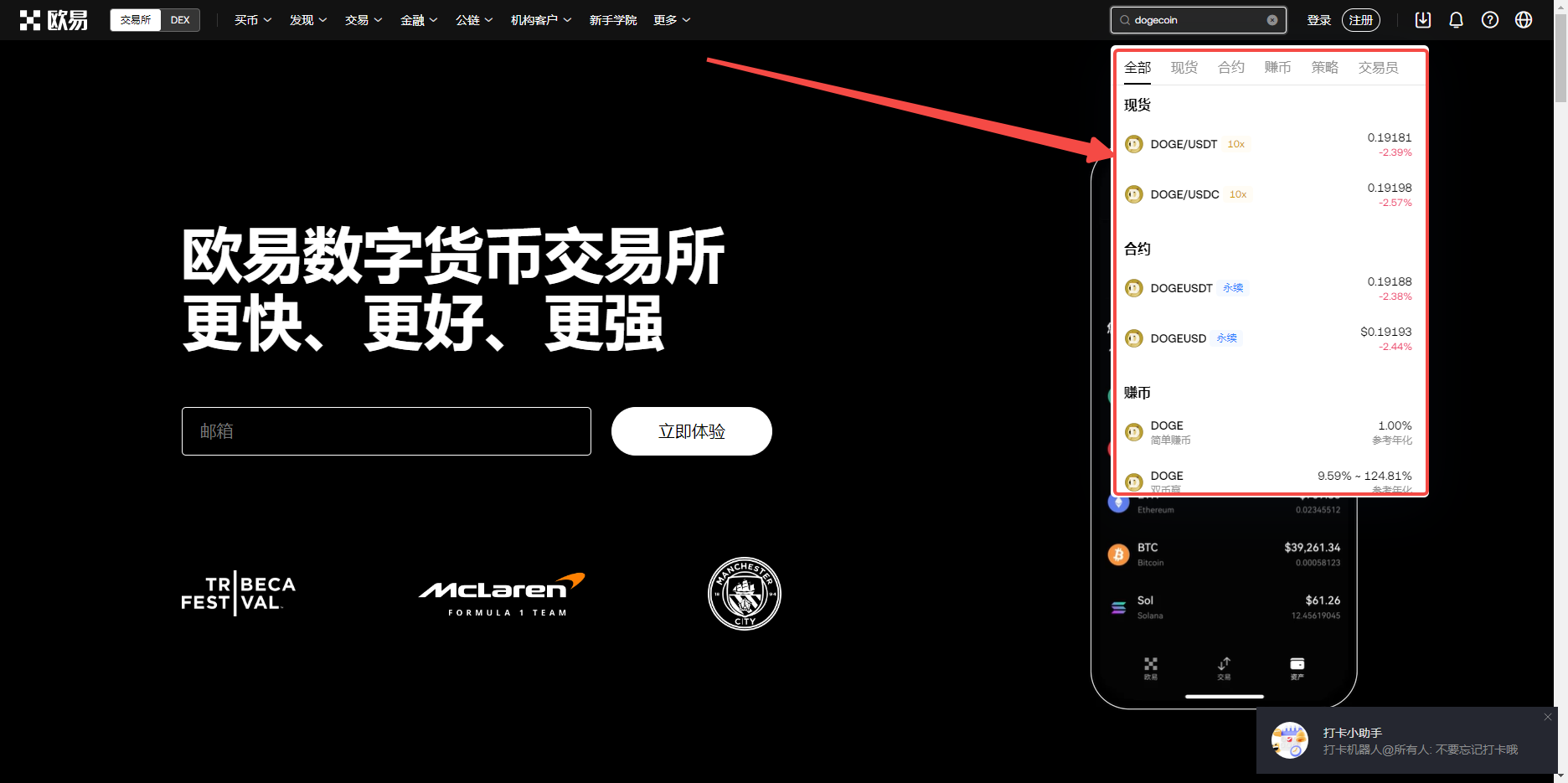Click the search magnifier icon
The height and width of the screenshot is (783, 1568).
coord(1125,20)
